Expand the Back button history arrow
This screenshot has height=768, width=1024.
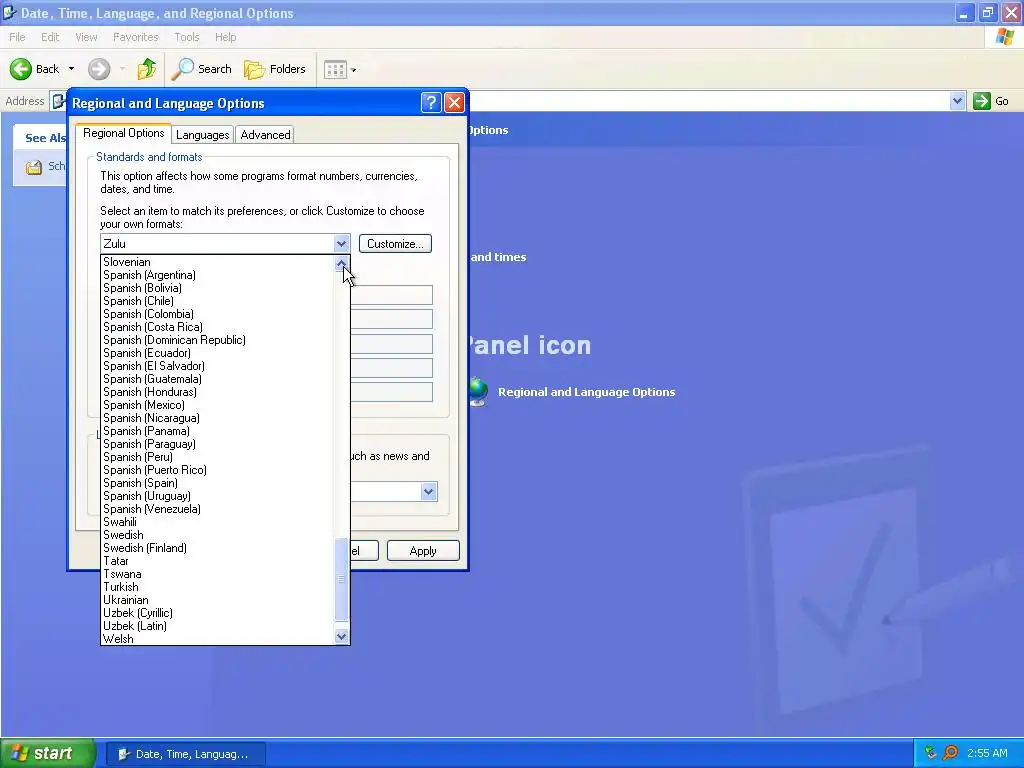point(71,69)
